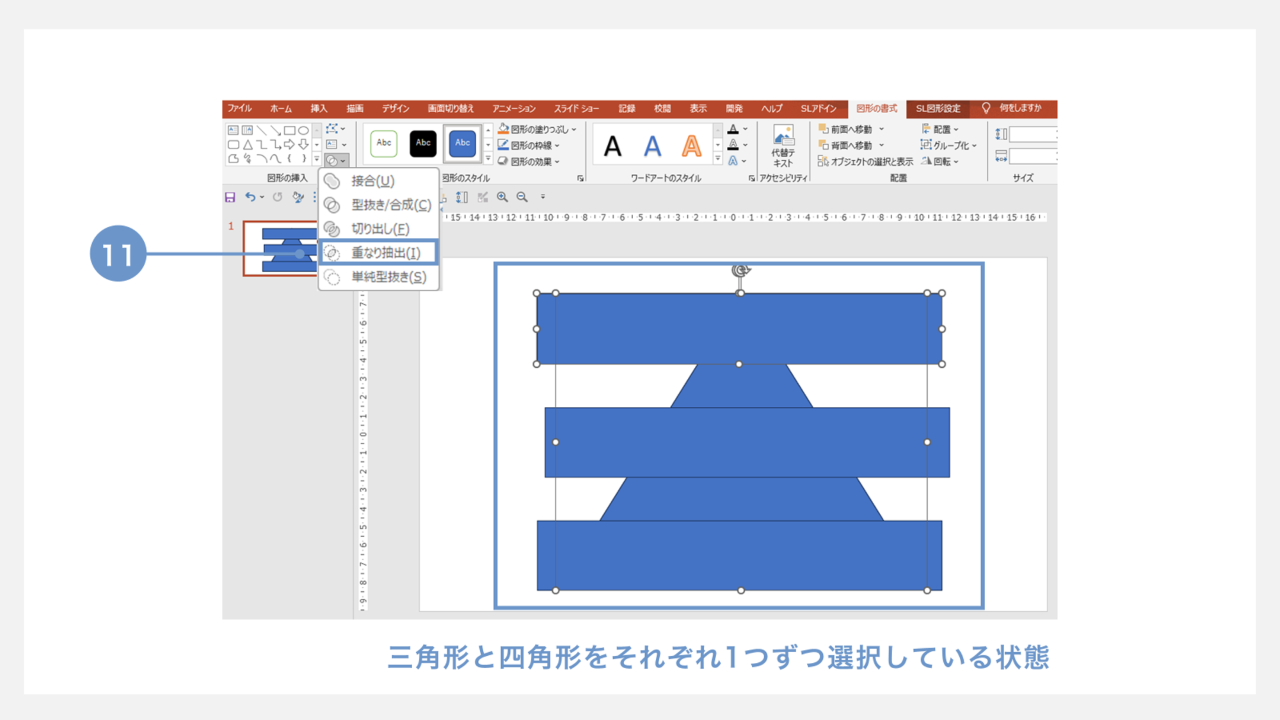Switch to the スライド ショー tab

click(x=577, y=108)
